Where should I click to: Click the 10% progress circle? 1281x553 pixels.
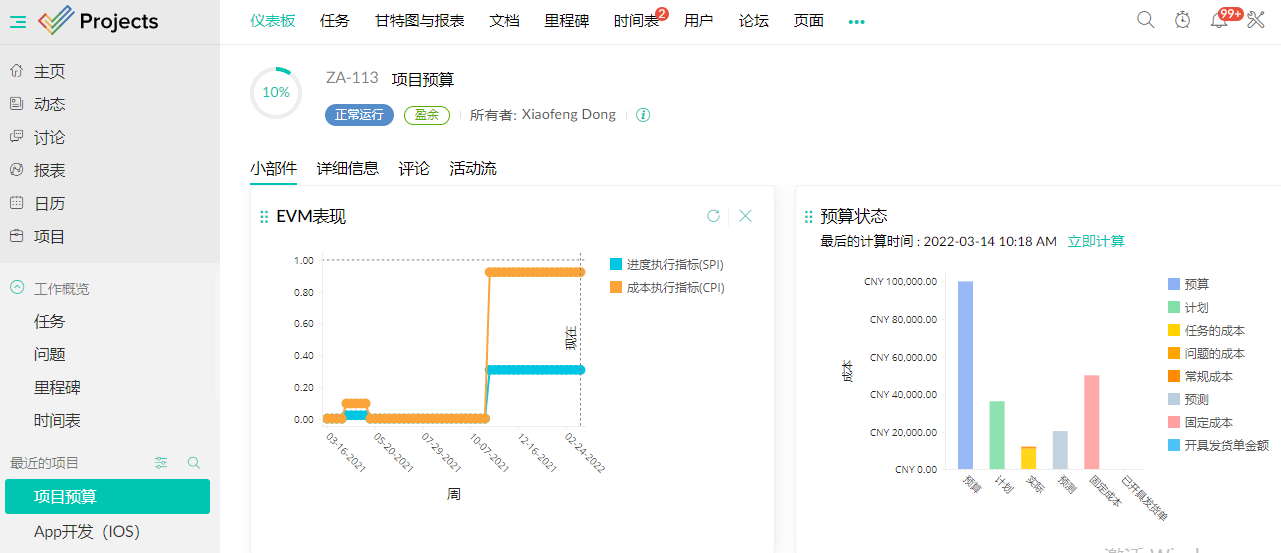[x=276, y=93]
